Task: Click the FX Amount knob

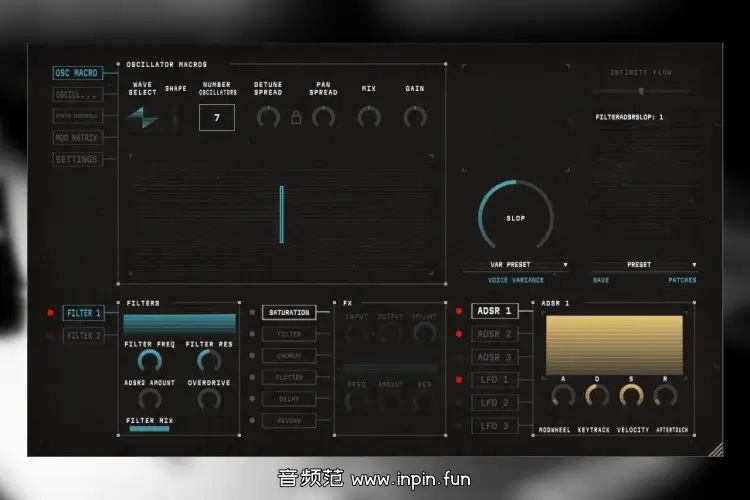Action: [x=391, y=401]
